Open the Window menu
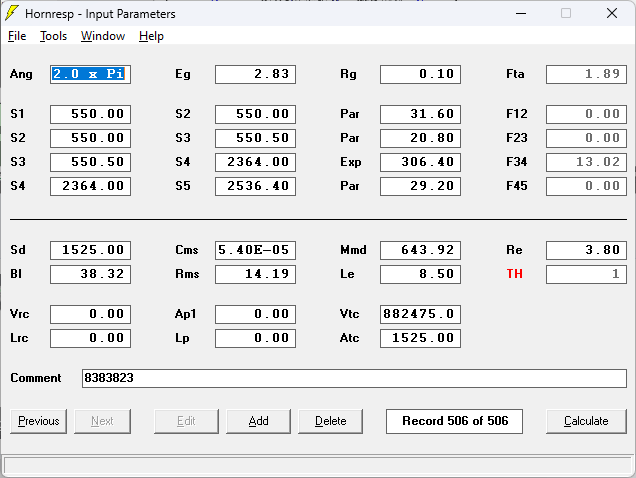Image resolution: width=636 pixels, height=478 pixels. [103, 36]
